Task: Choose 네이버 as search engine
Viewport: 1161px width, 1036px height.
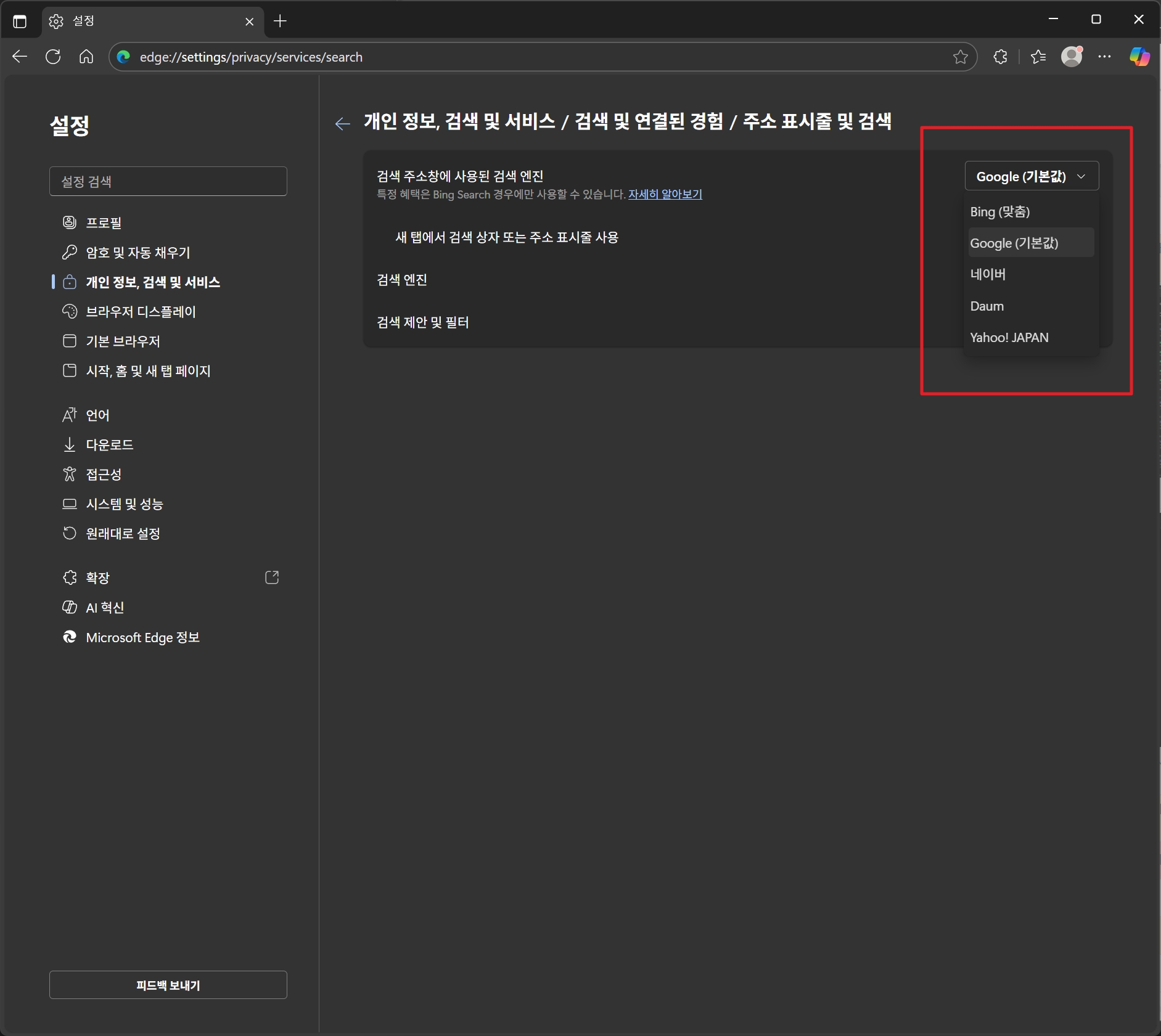Action: [1031, 274]
